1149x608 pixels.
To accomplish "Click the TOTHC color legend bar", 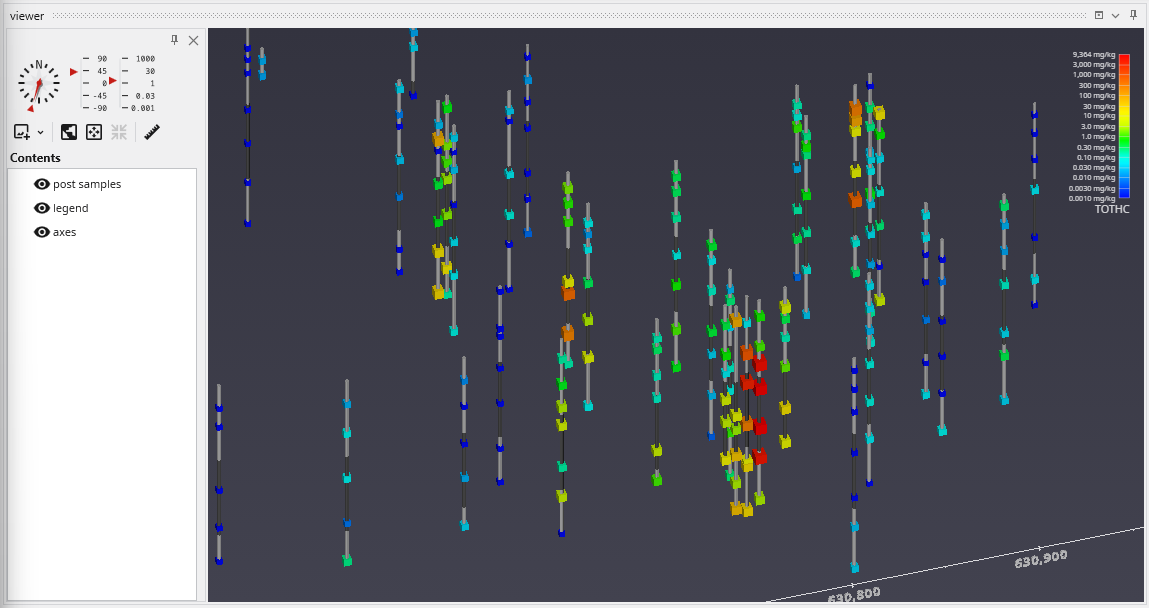I will click(1124, 127).
